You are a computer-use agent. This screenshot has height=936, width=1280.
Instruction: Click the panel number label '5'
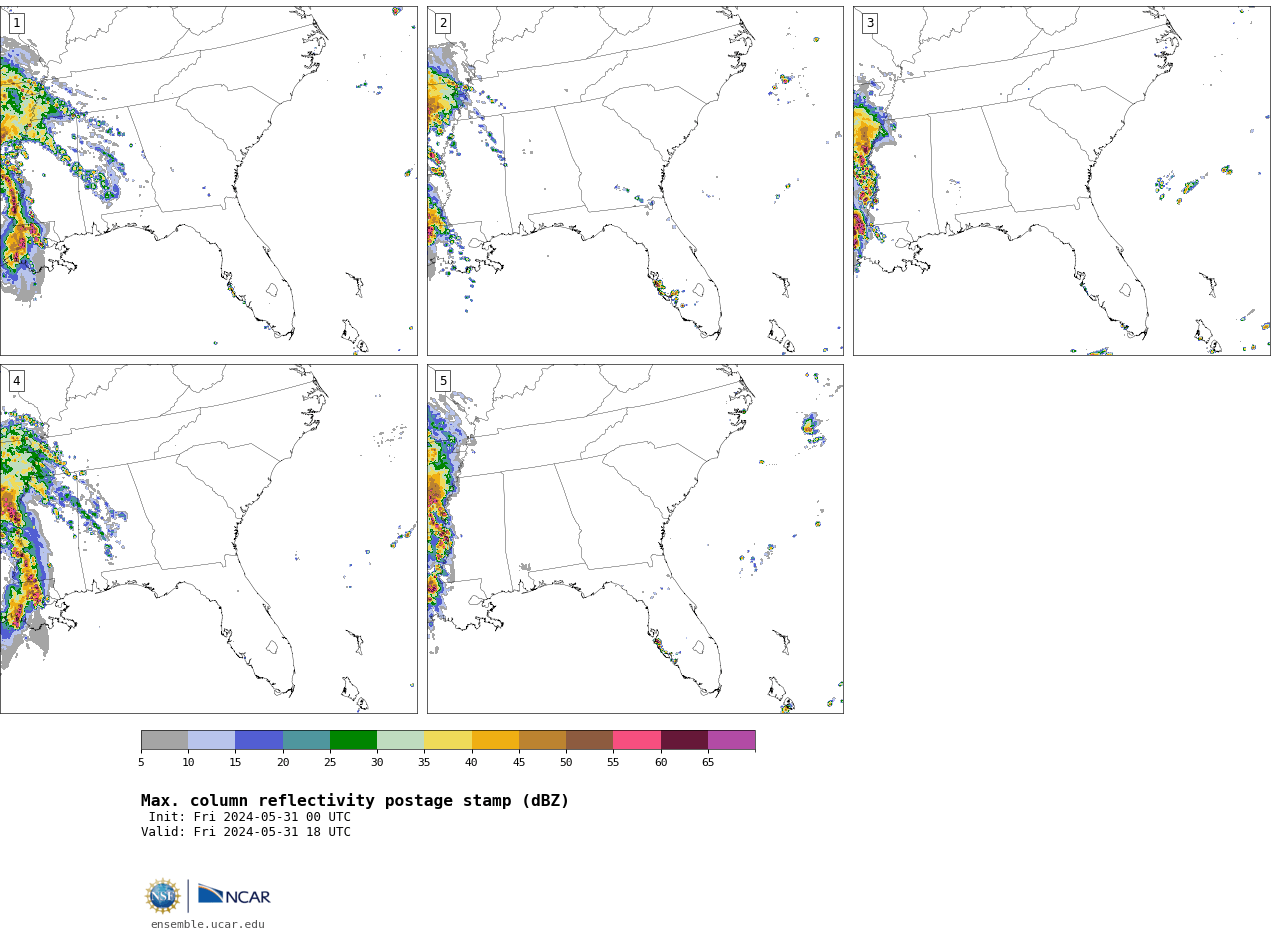click(443, 381)
